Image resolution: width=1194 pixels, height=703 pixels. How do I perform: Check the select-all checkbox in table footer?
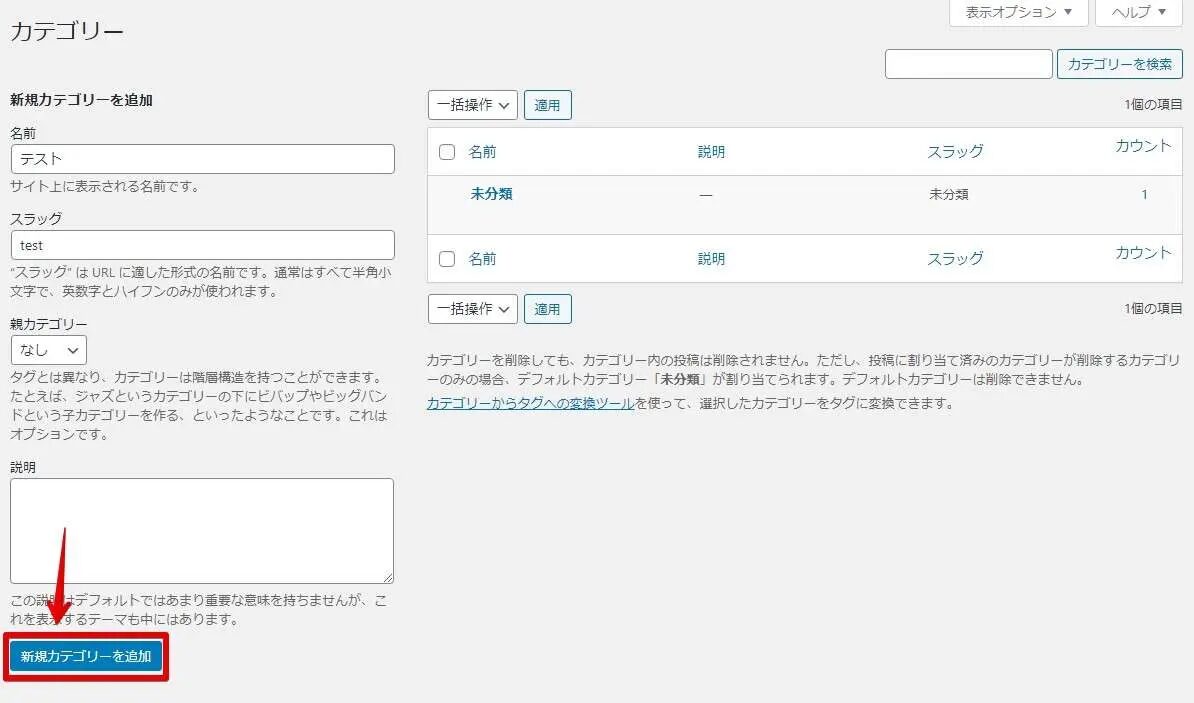(x=447, y=259)
